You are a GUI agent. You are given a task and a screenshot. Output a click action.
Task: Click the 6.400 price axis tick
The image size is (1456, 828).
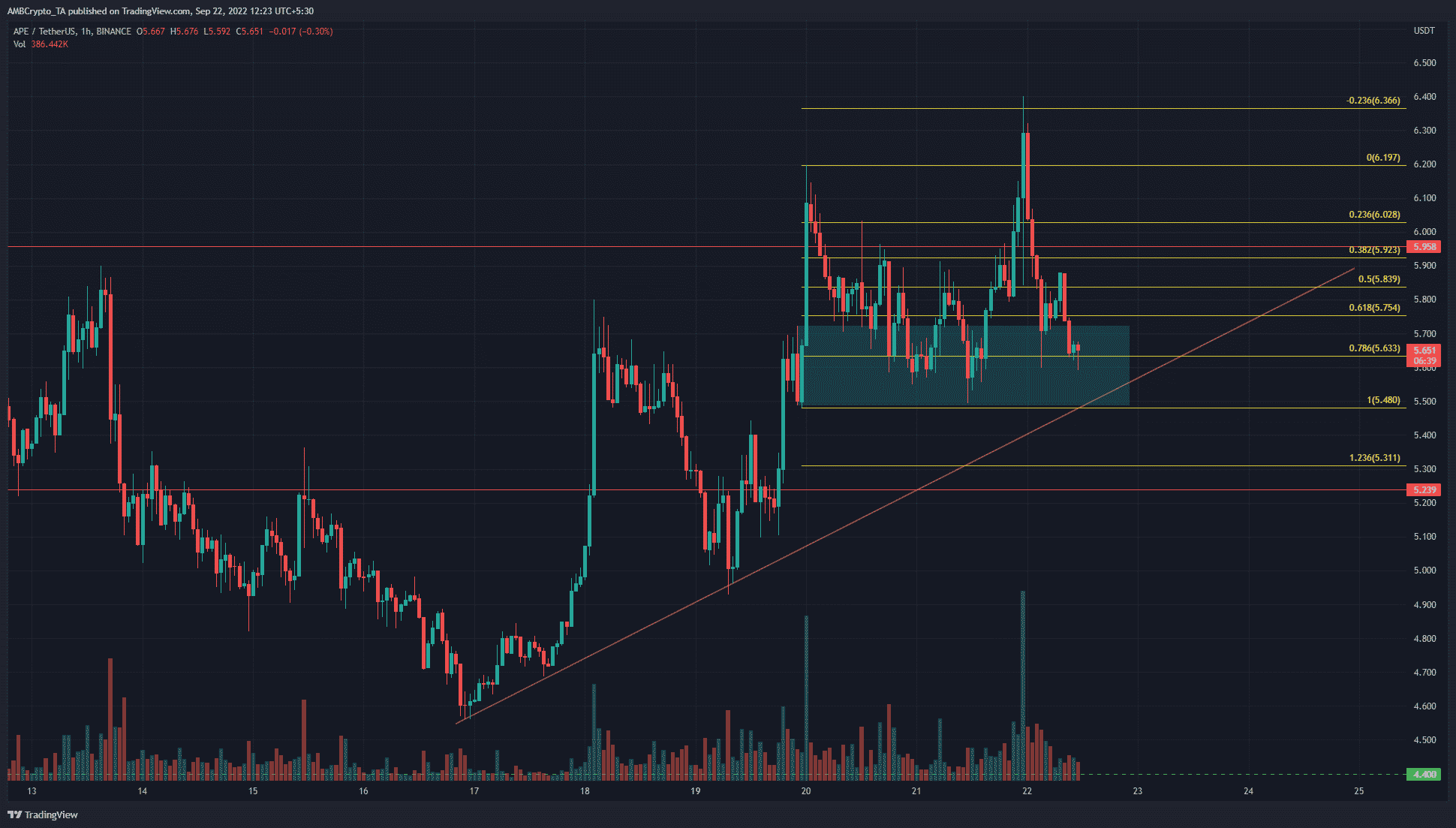(x=1424, y=97)
